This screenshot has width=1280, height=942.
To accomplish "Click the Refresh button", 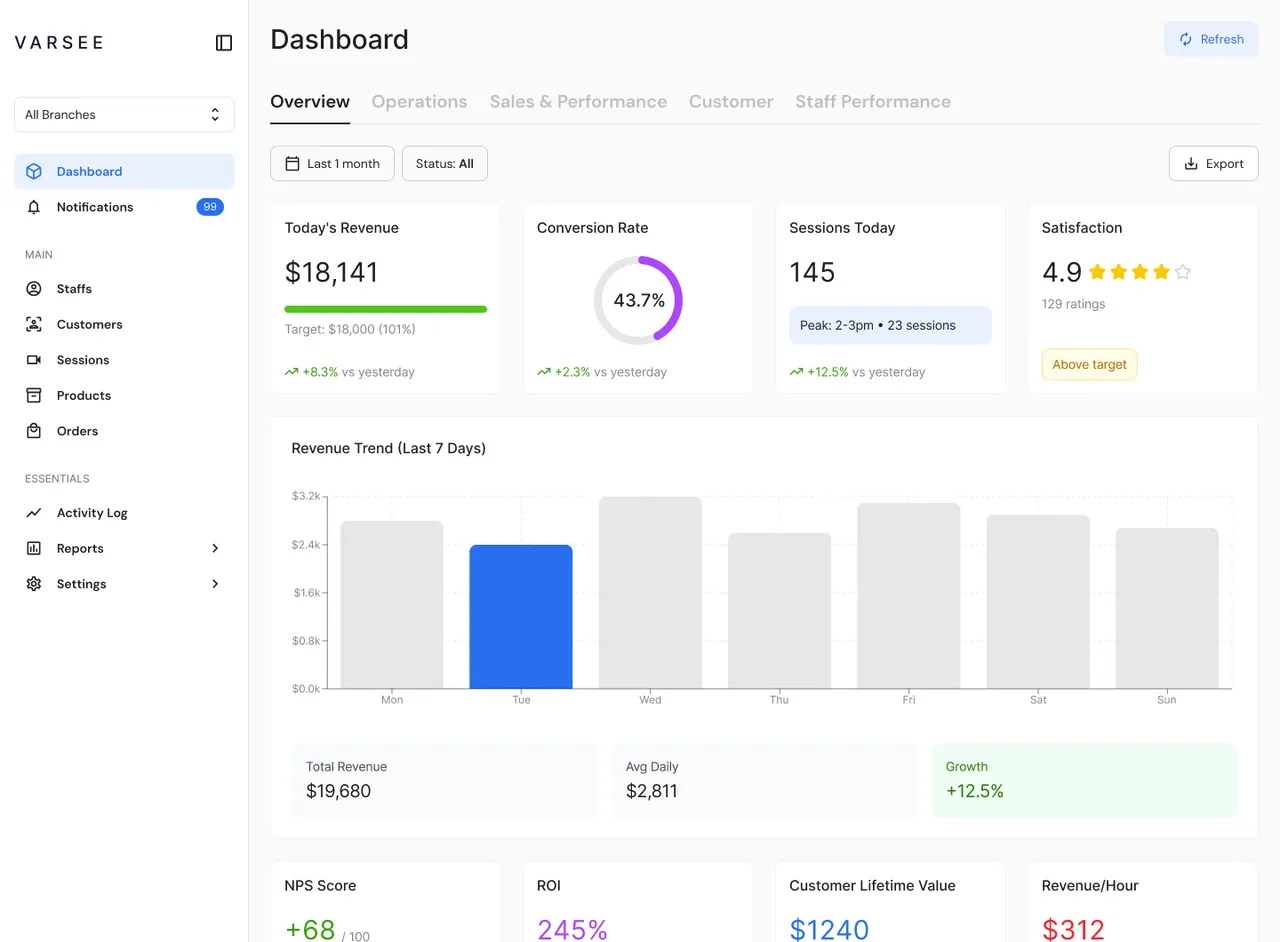I will click(x=1211, y=39).
